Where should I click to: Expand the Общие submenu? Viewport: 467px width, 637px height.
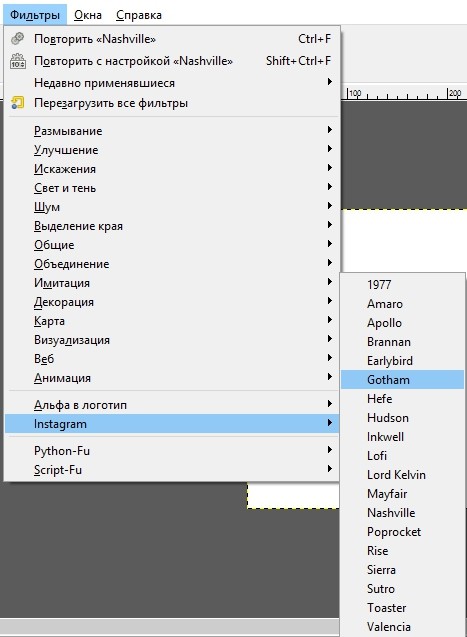click(x=172, y=245)
